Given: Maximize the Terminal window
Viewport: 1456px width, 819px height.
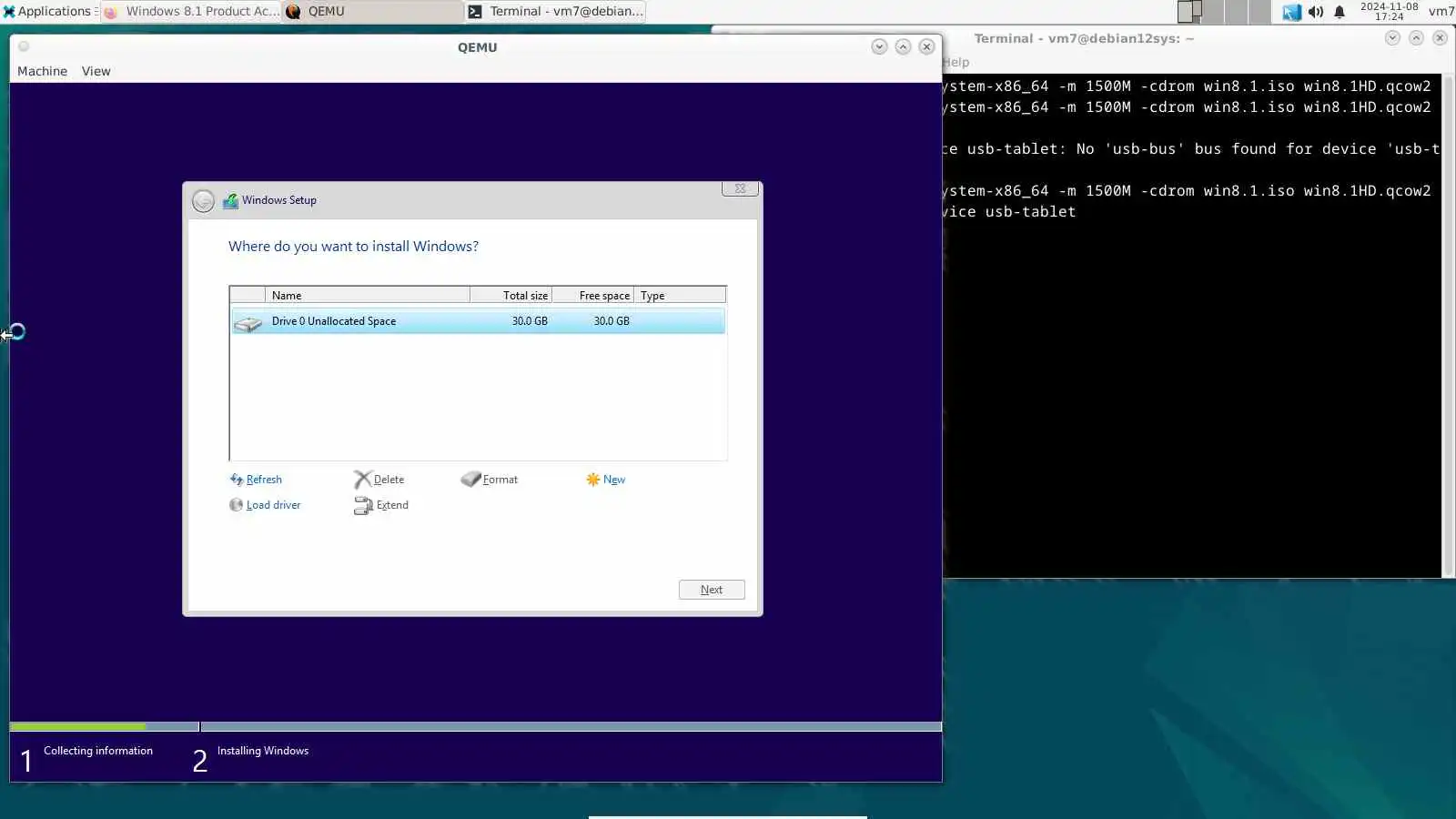Looking at the screenshot, I should pos(1416,37).
